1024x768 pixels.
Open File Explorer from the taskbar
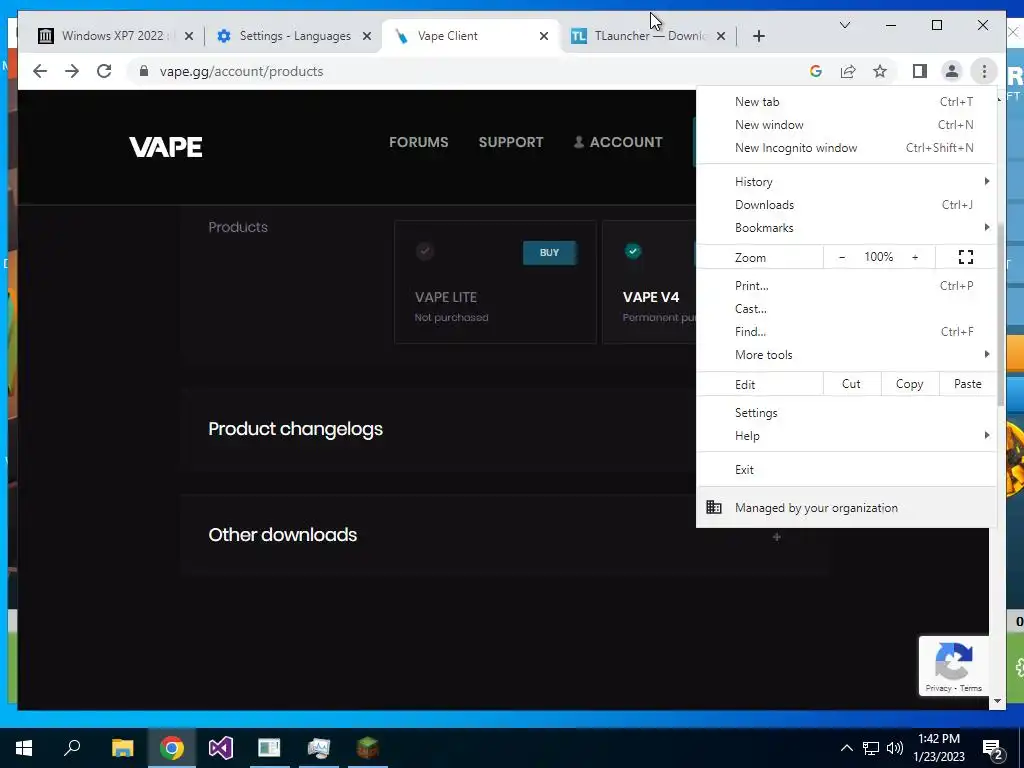(122, 748)
